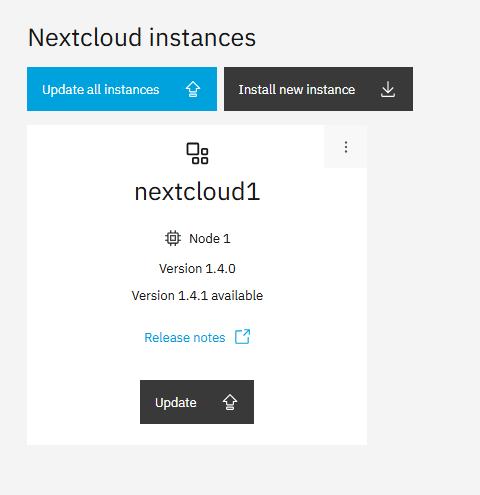The width and height of the screenshot is (480, 495).
Task: Click the Install new instance button
Action: (x=318, y=89)
